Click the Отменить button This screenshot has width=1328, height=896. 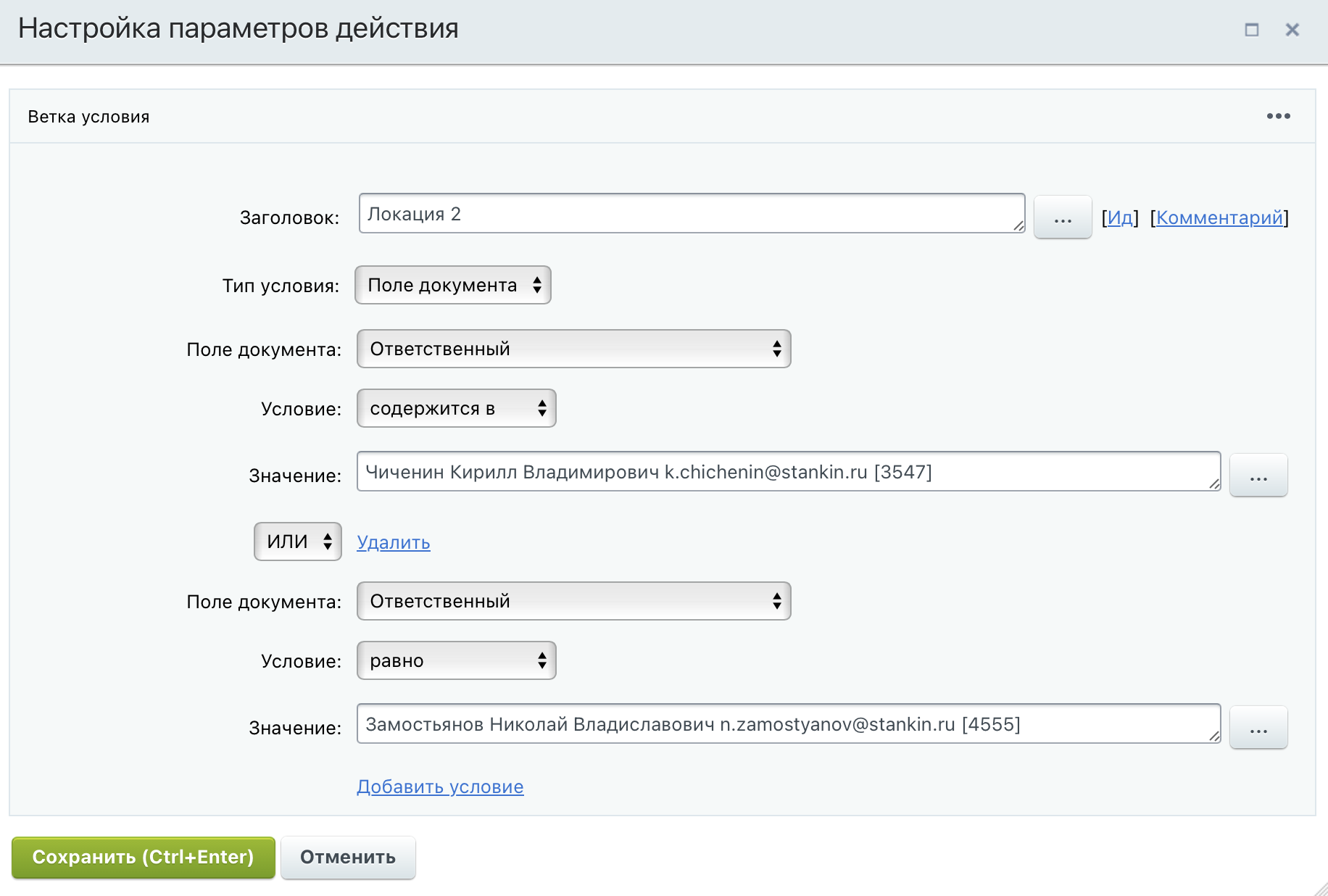click(348, 858)
